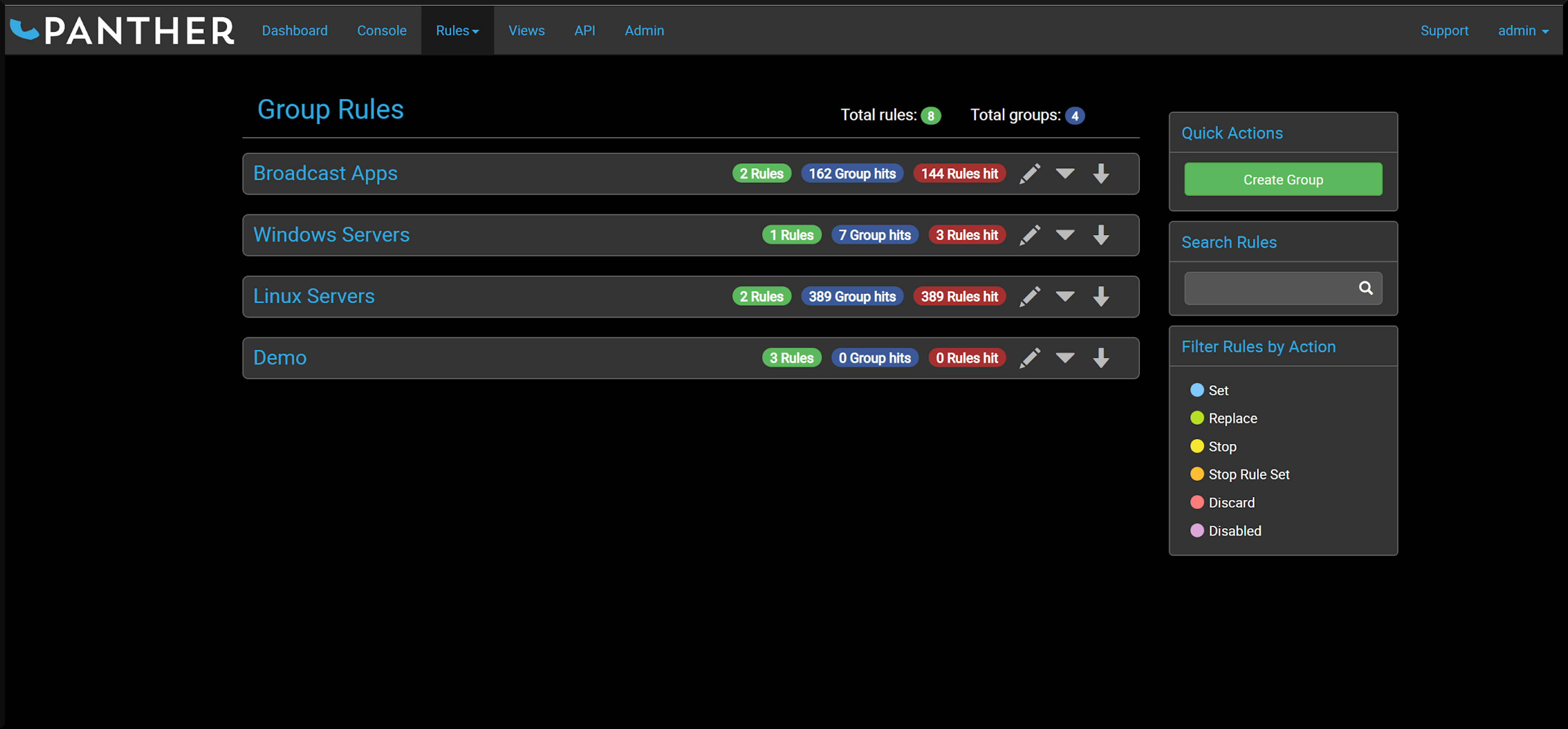Go to the Views page
Viewport: 1568px width, 729px height.
pos(526,30)
